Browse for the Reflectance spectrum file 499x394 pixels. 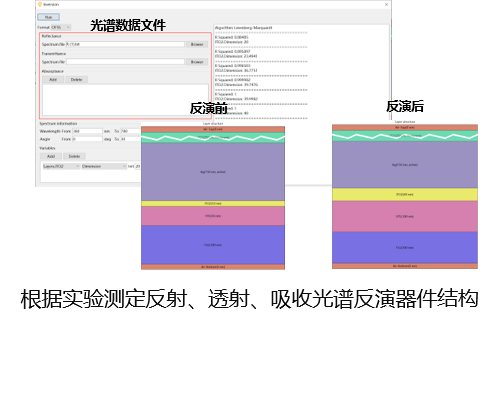[197, 44]
